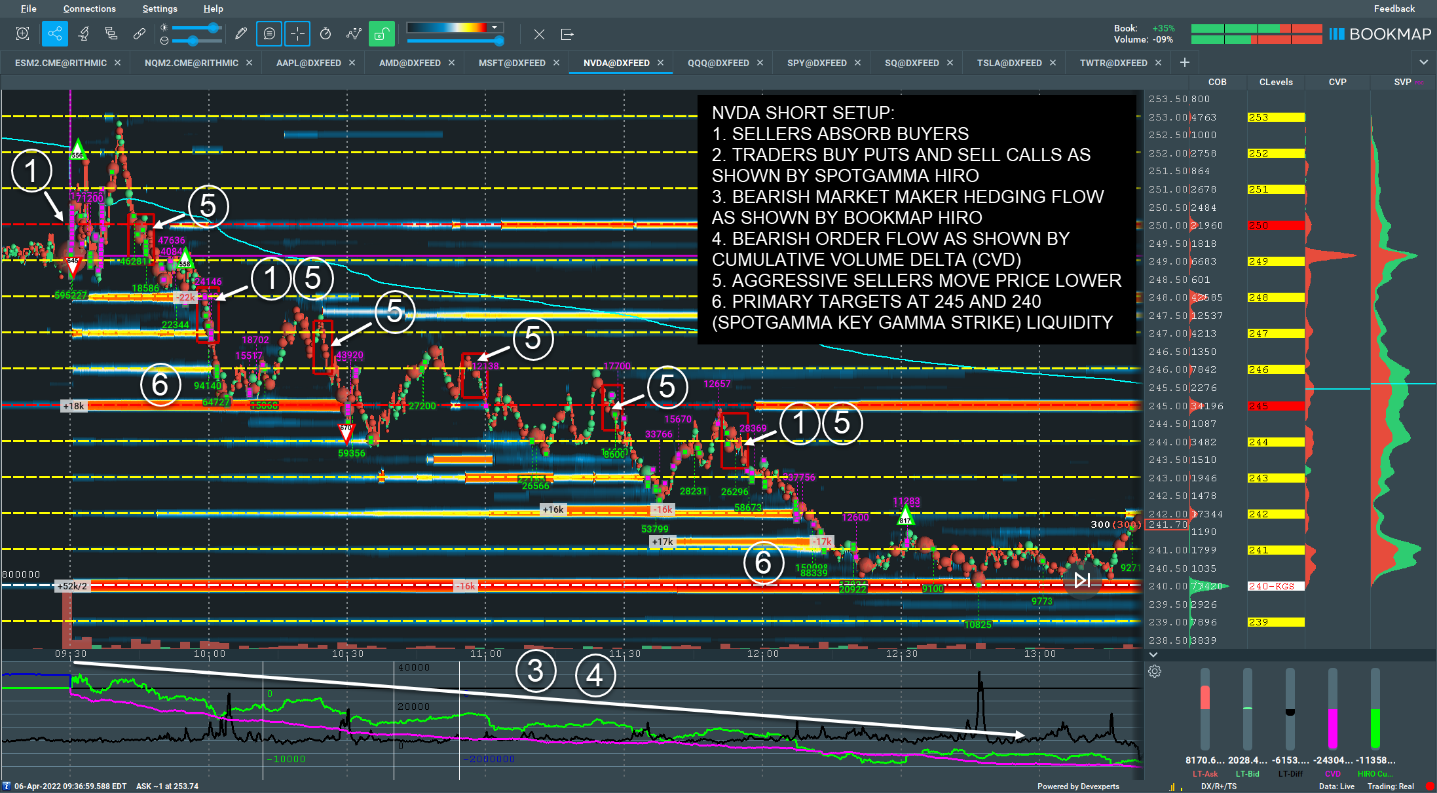The image size is (1437, 793).
Task: Click the CLevels column header
Action: point(1276,82)
